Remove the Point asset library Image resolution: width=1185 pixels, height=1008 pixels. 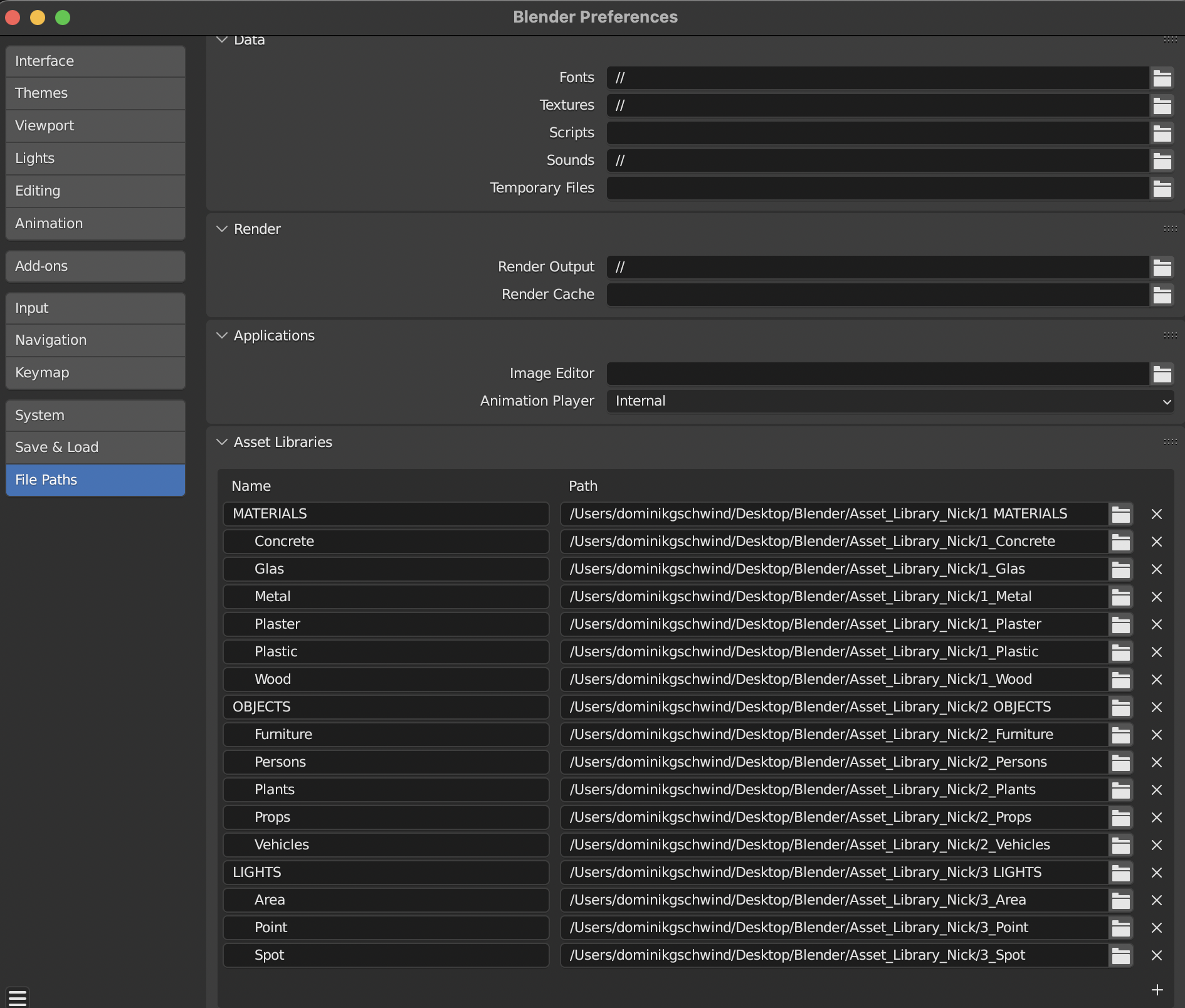[x=1157, y=928]
